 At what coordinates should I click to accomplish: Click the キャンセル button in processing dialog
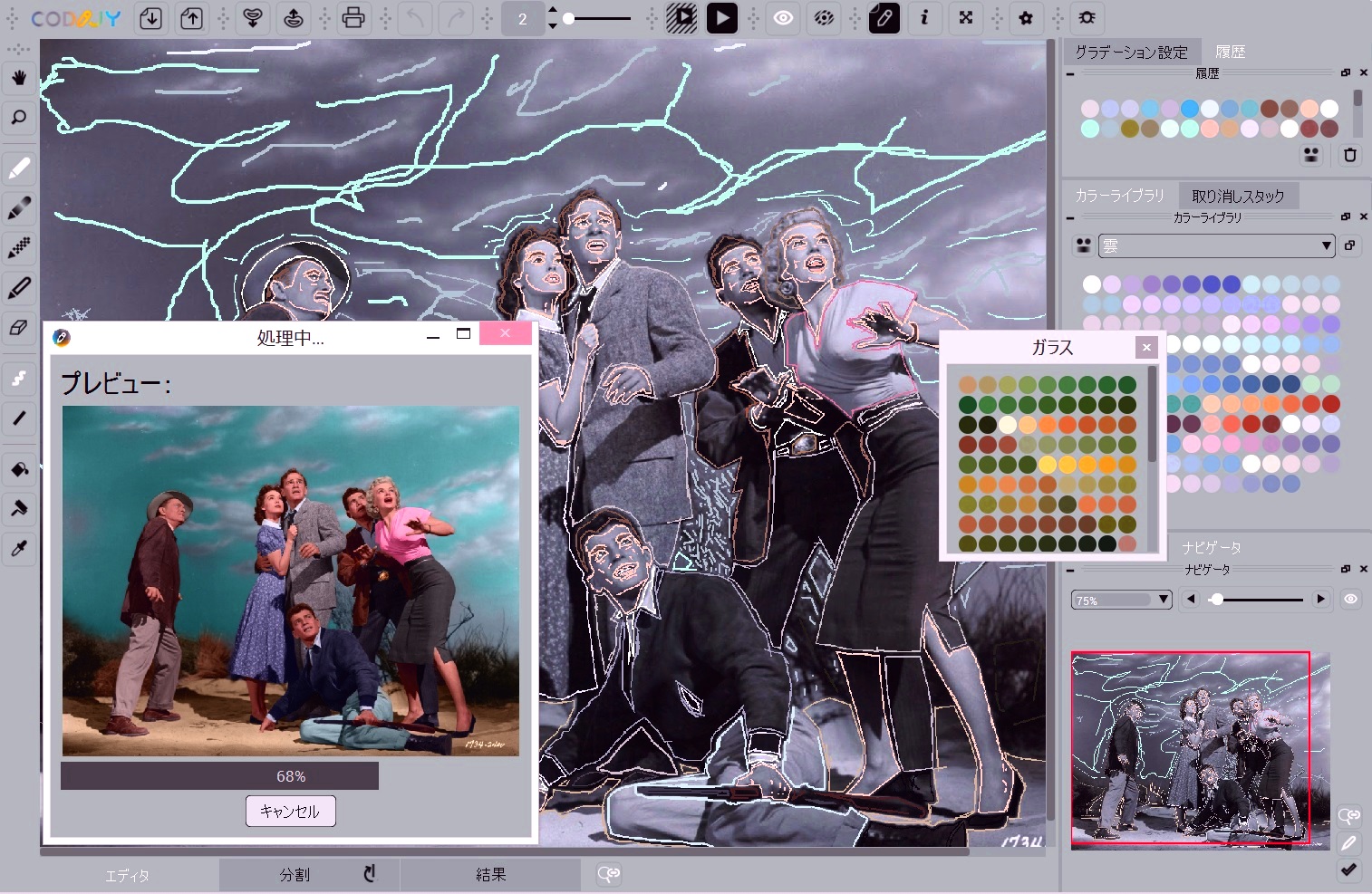(291, 812)
